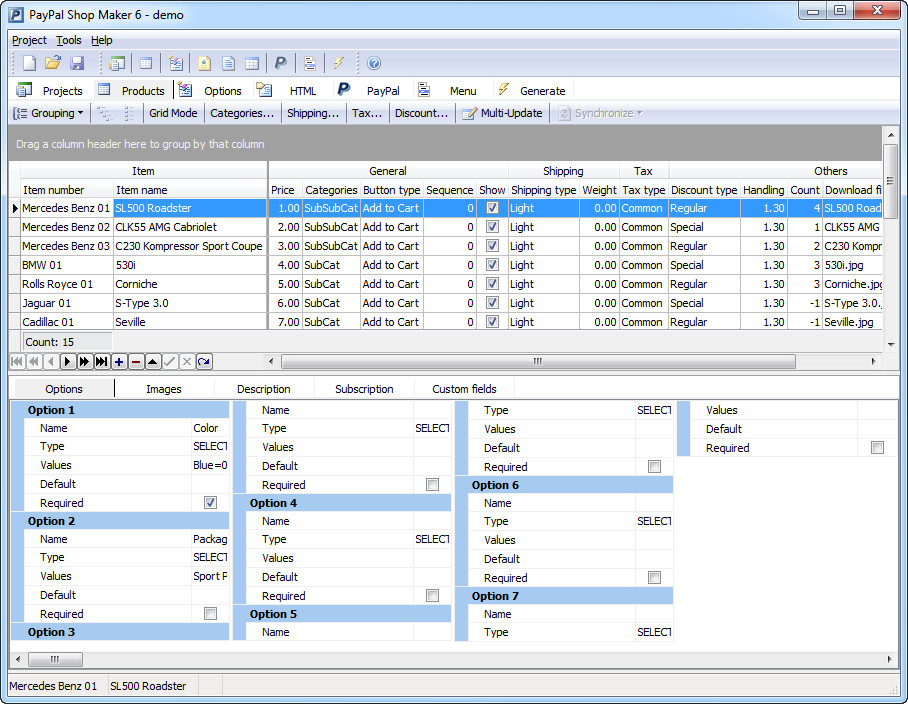Toggle Show checkbox for the Seville row
Image resolution: width=908 pixels, height=704 pixels.
[492, 322]
